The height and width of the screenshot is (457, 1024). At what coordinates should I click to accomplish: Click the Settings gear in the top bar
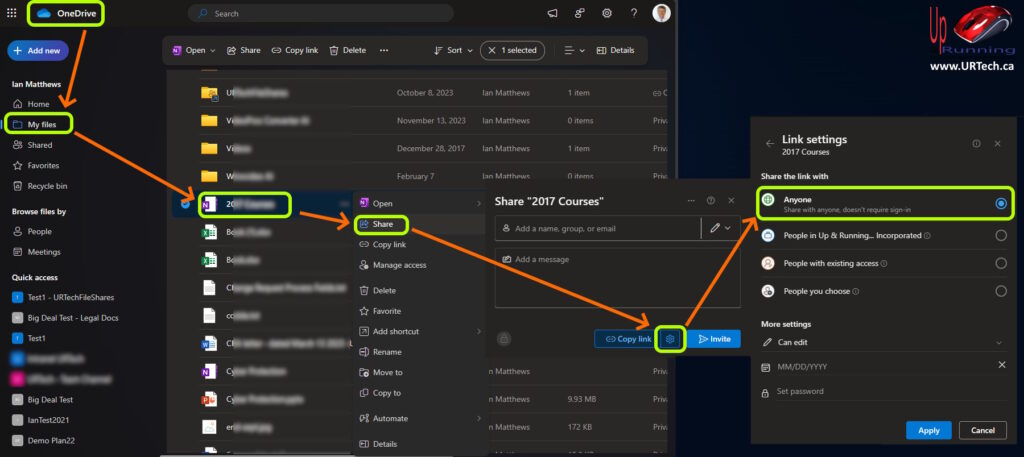[607, 13]
